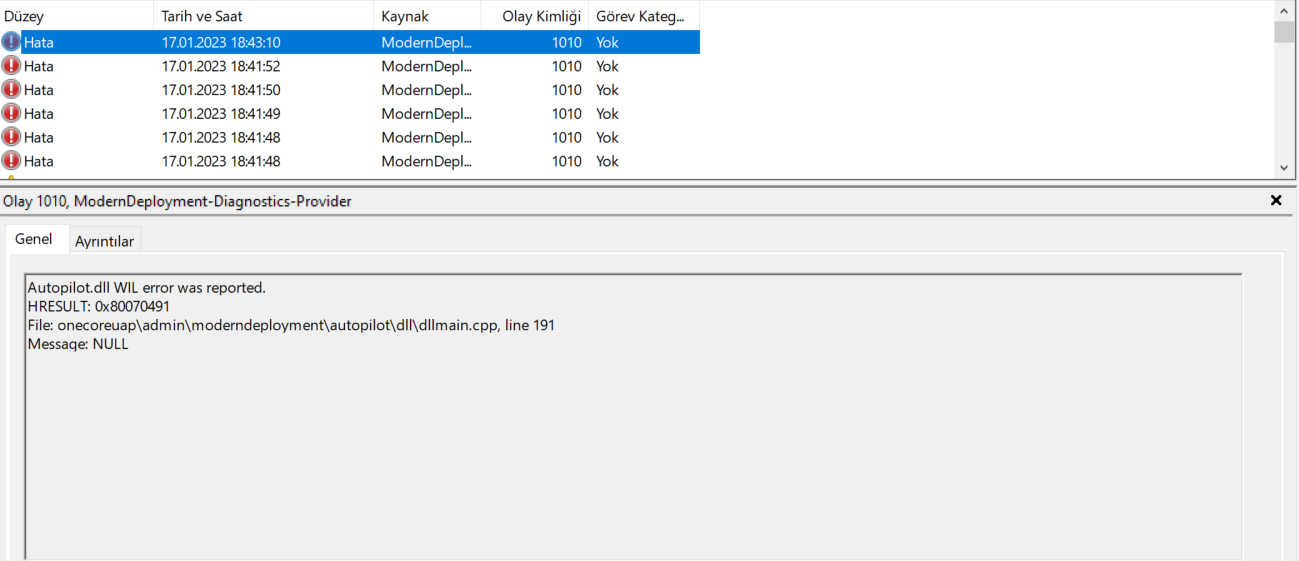Sort by the Tarih ve Saat column header
Screen dimensions: 1299x561
coord(264,16)
